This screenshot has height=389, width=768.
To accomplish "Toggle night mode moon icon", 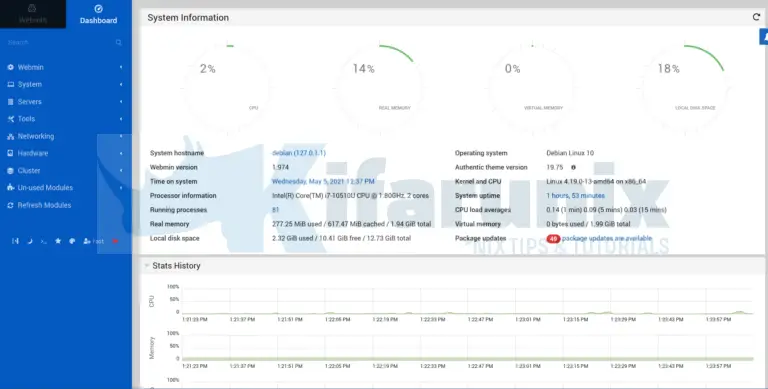I will tap(29, 241).
